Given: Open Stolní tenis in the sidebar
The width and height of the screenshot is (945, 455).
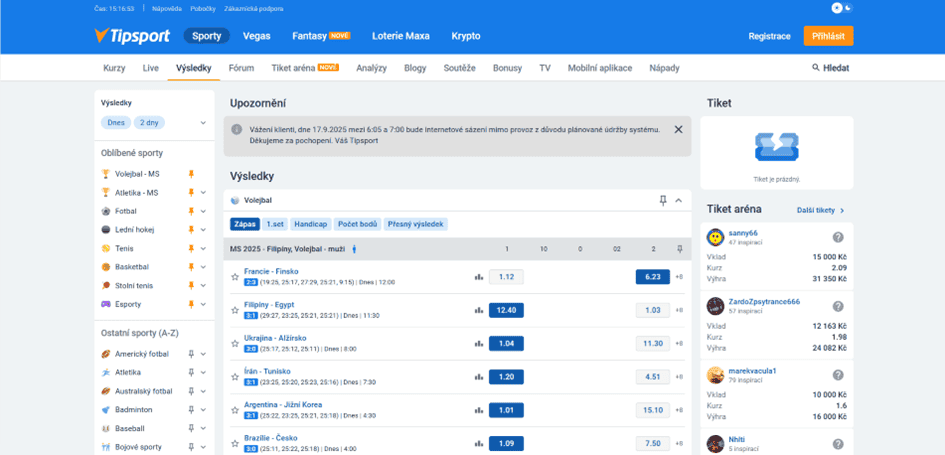Looking at the screenshot, I should 134,286.
